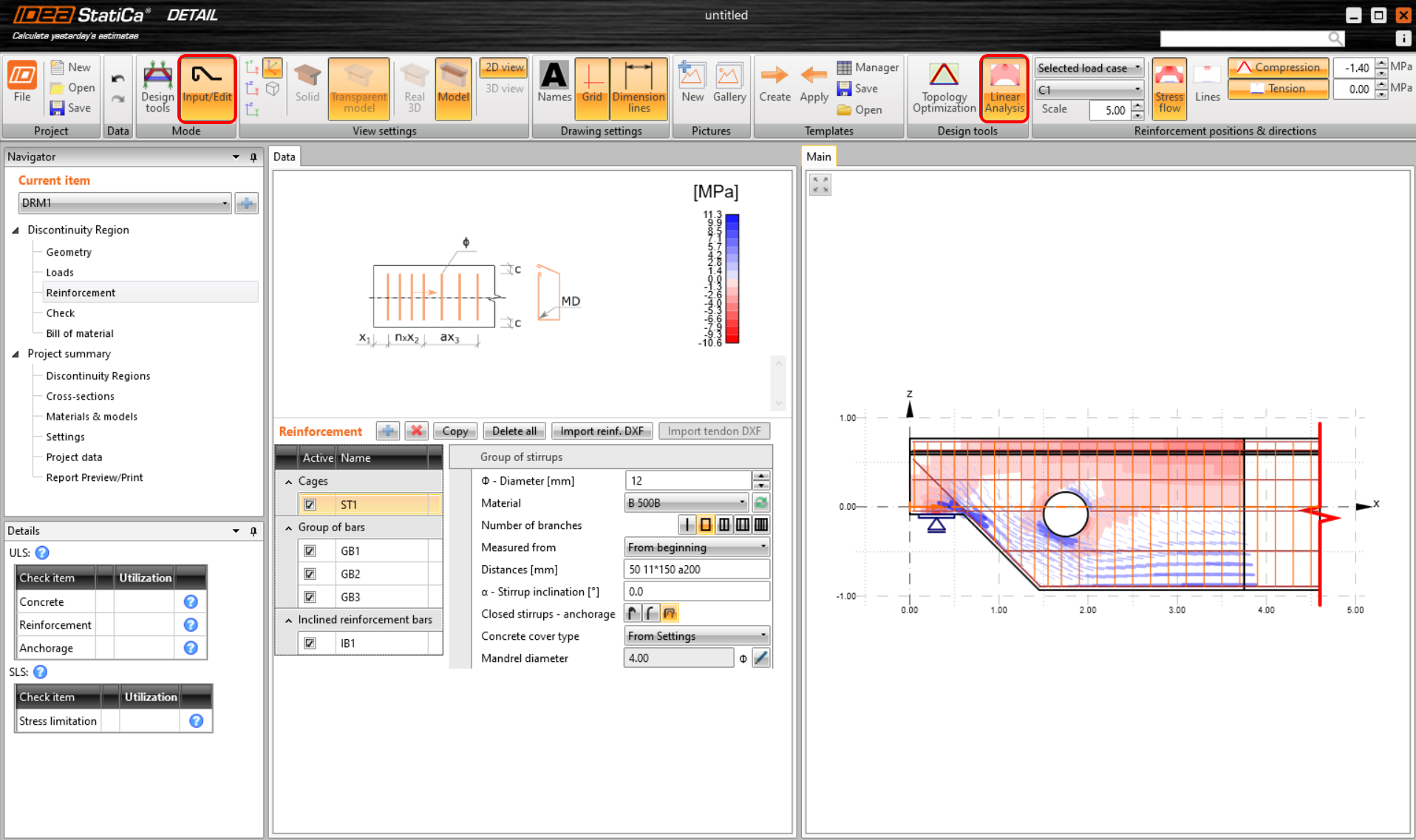Image resolution: width=1416 pixels, height=840 pixels.
Task: Switch to the Main tab
Action: 819,156
